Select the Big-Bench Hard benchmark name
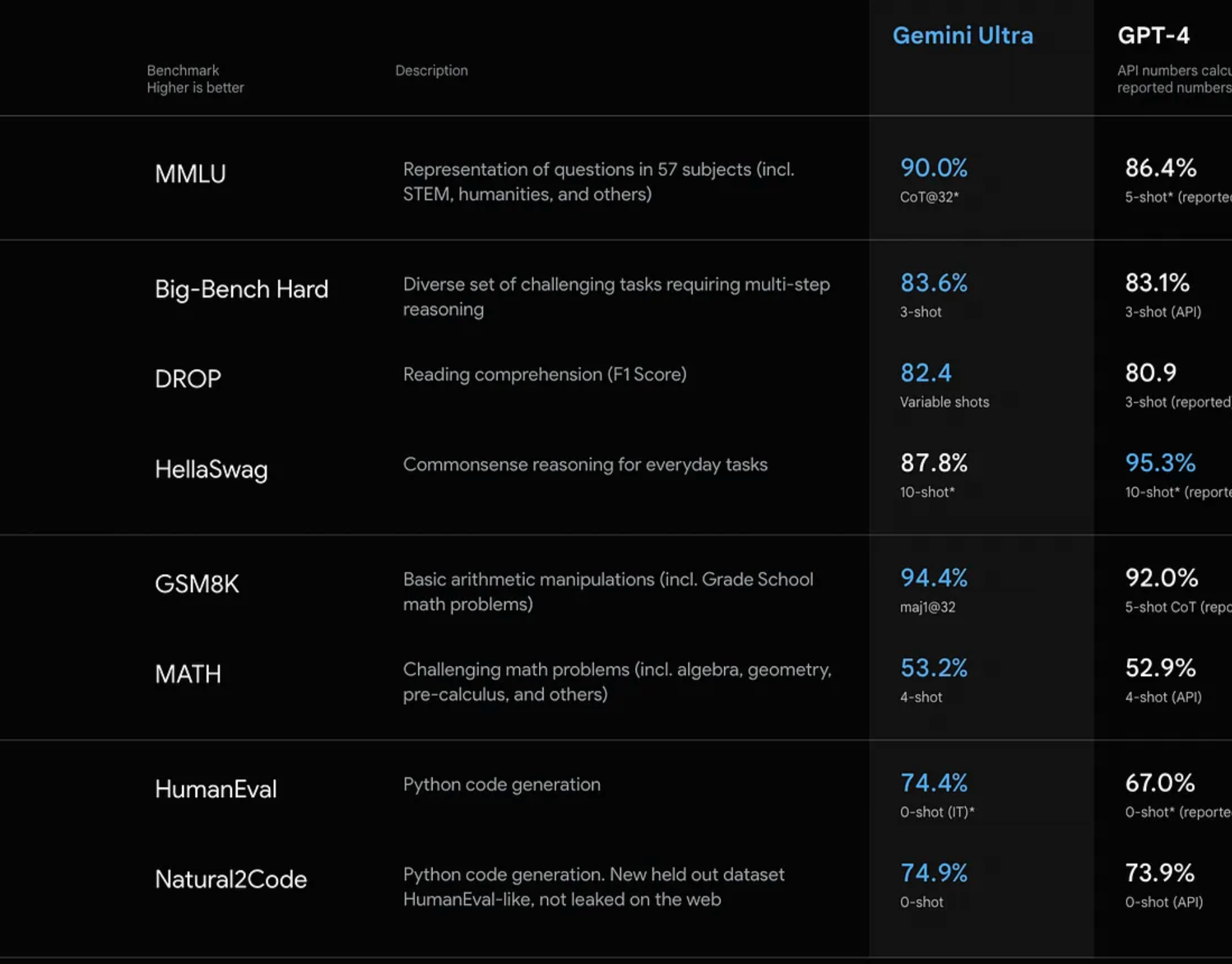1232x964 pixels. (x=241, y=289)
